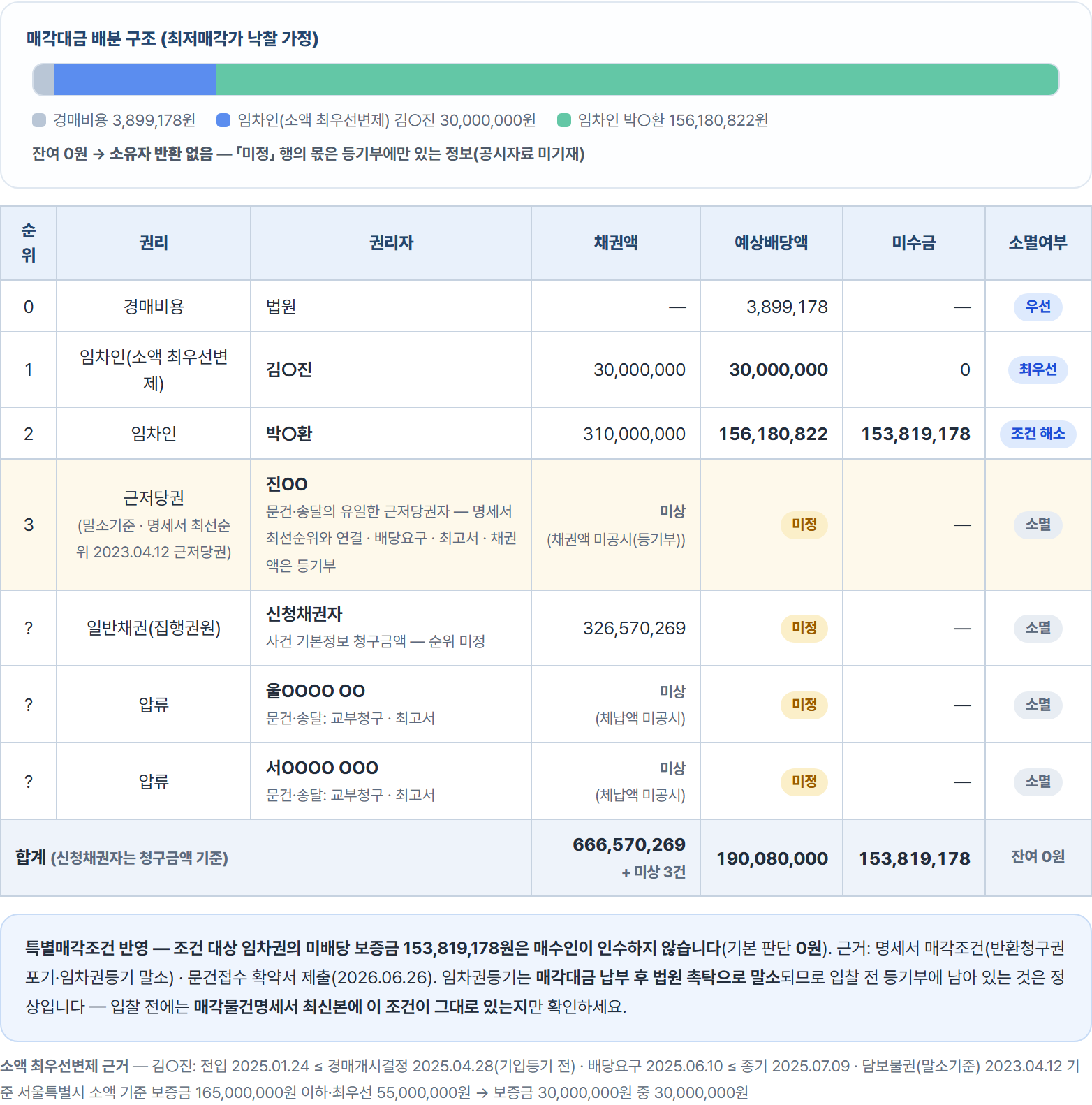Click the total 190,080,000
Image resolution: width=1092 pixels, height=1105 pixels.
tap(772, 858)
